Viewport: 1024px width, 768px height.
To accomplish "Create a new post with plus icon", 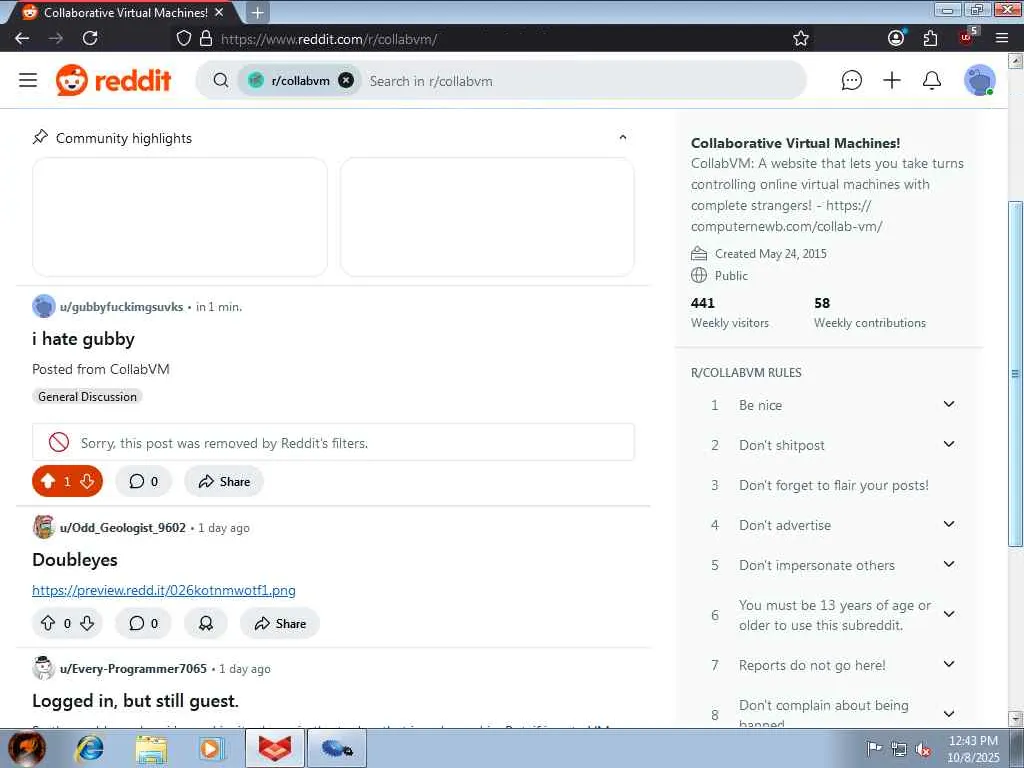I will tap(891, 80).
